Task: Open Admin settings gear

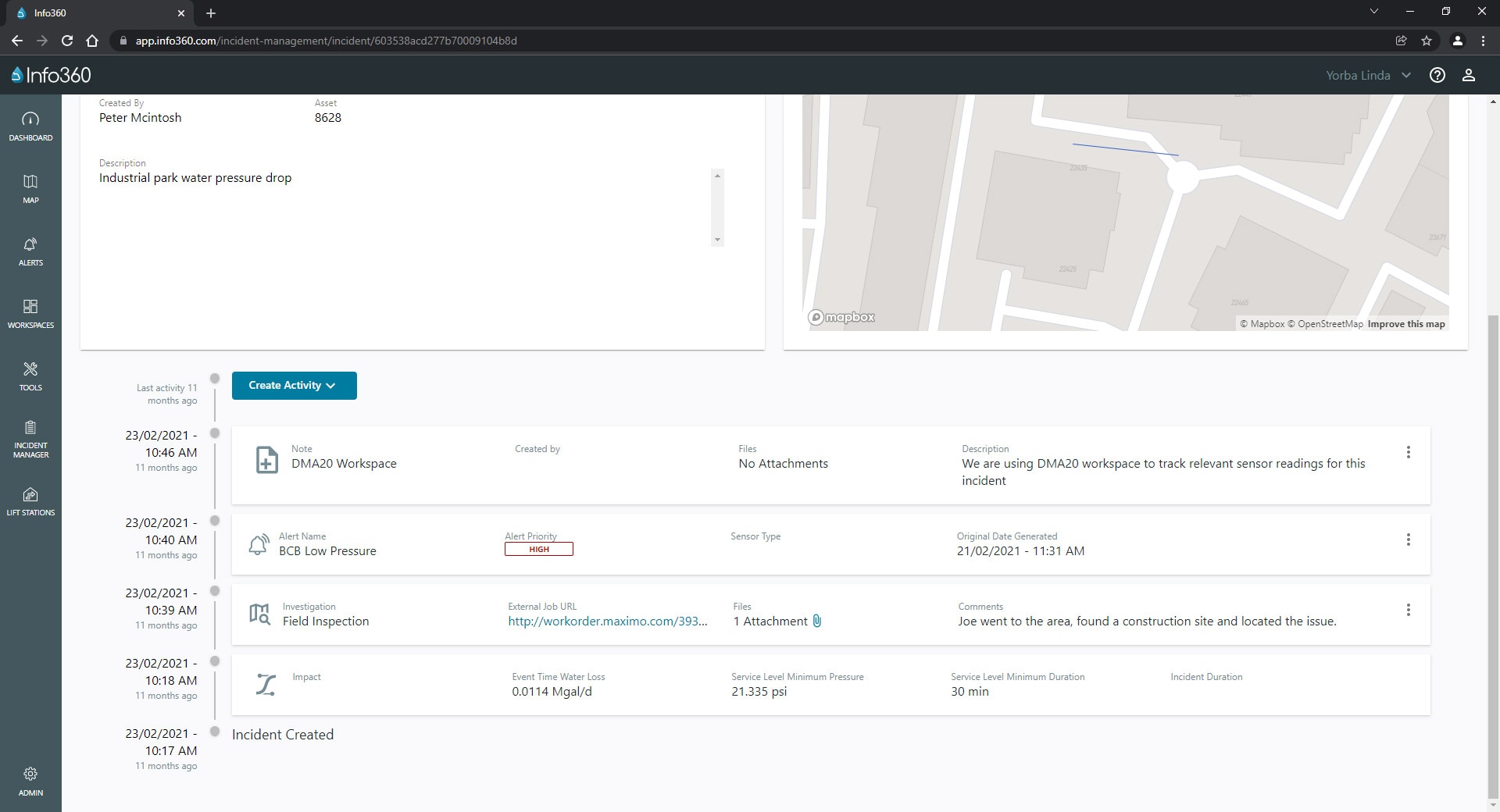Action: coord(30,781)
